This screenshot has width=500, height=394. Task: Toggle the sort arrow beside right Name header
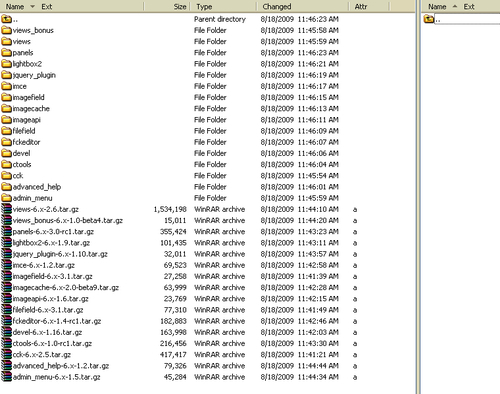point(455,7)
